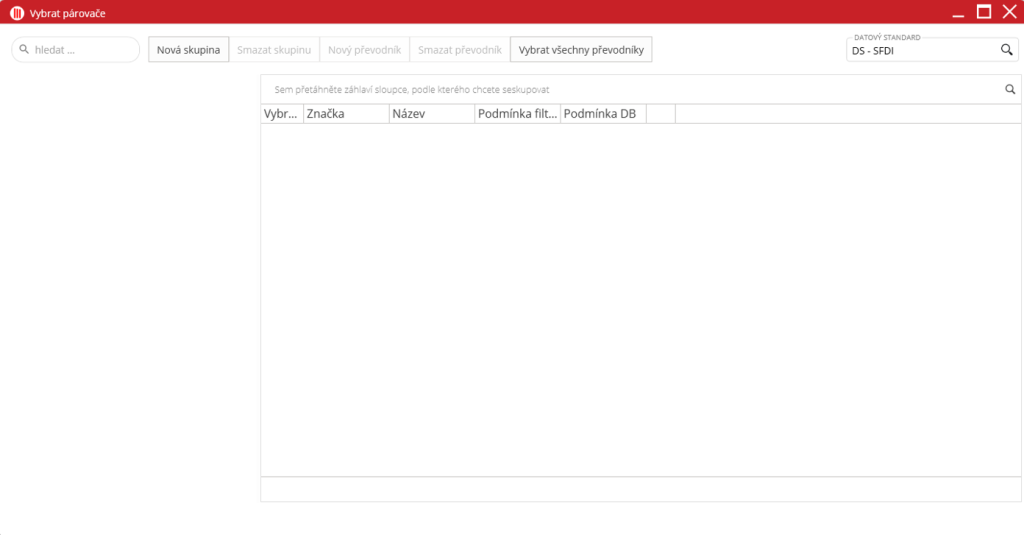Click the column grouping drop area
1024x535 pixels.
click(620, 89)
